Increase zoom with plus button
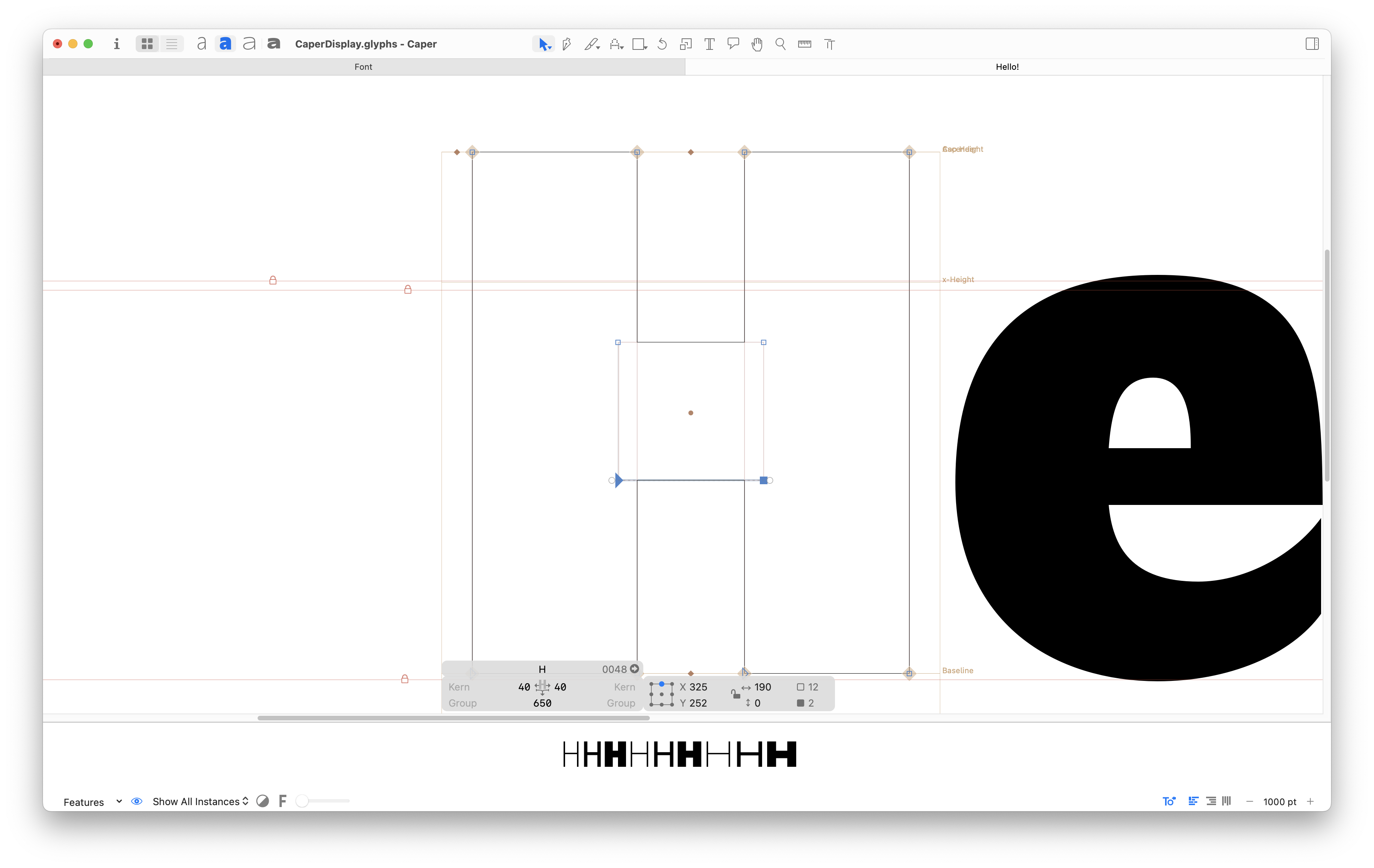1374x868 pixels. point(1310,801)
